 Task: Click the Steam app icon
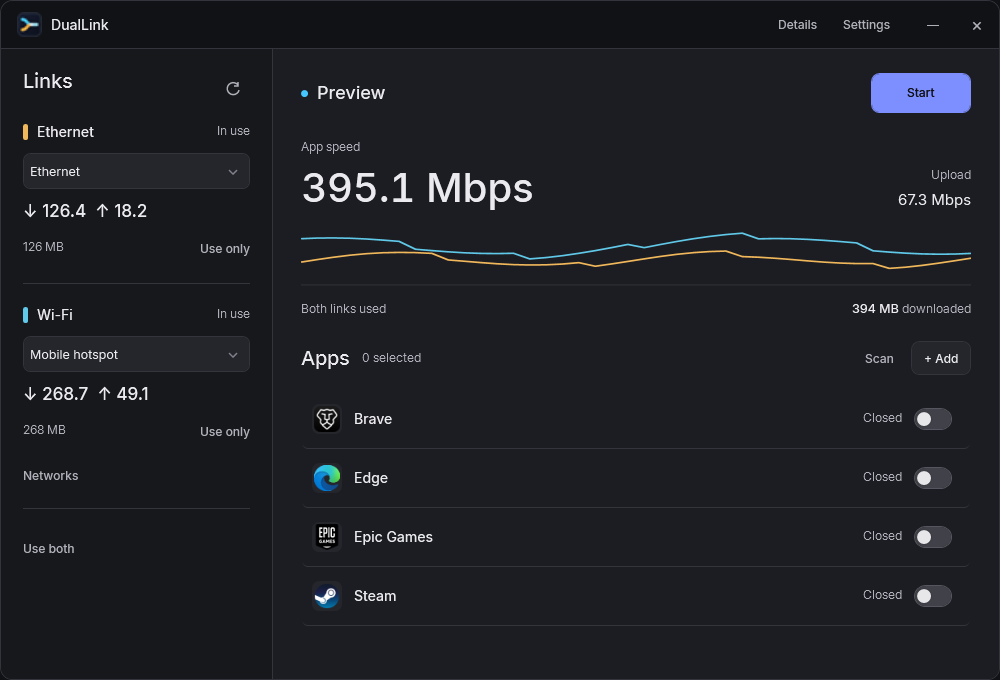(x=327, y=596)
